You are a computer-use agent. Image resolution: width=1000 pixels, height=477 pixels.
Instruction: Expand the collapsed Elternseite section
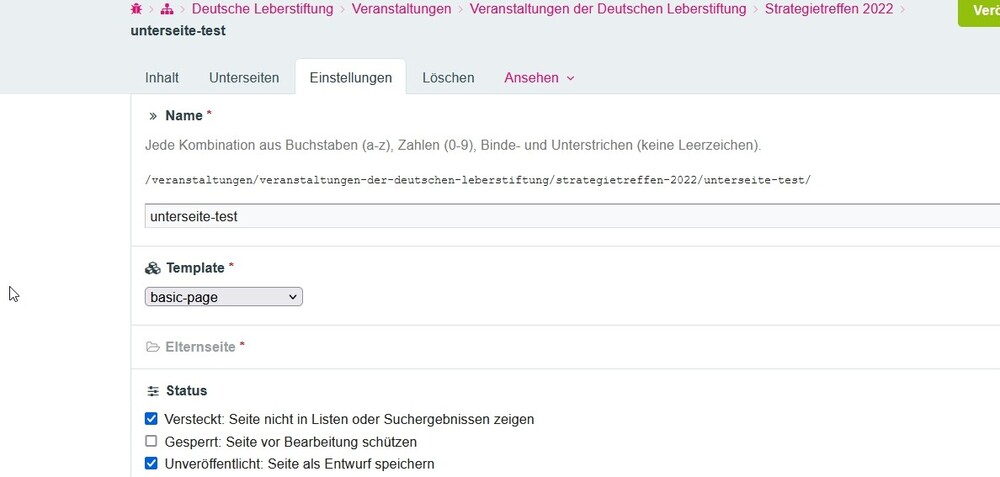pos(205,347)
